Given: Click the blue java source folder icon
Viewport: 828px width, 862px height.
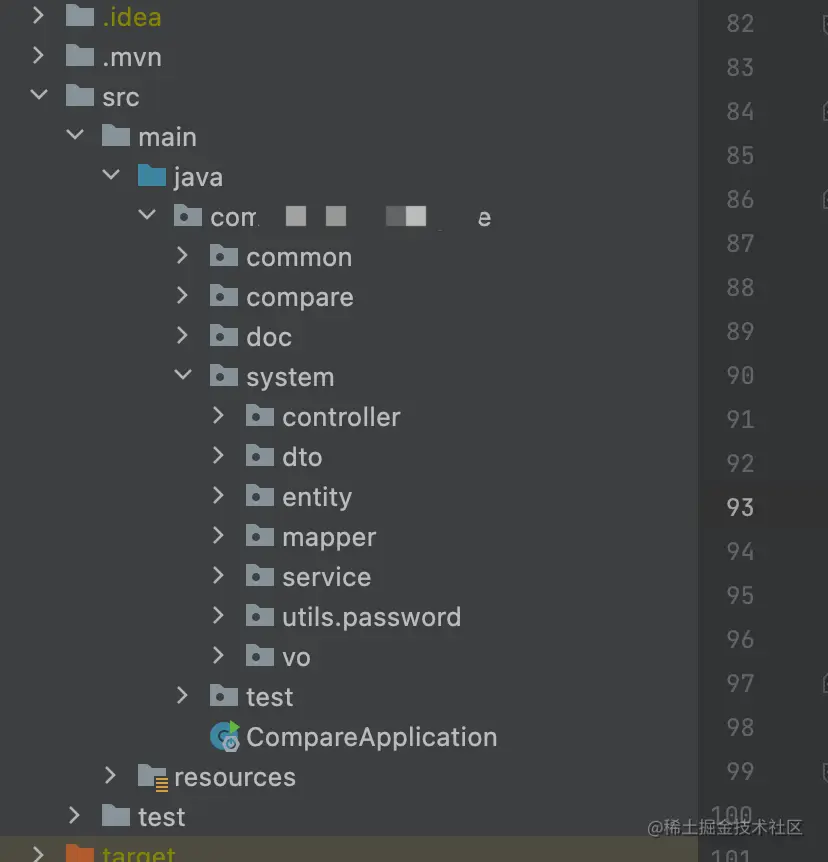Looking at the screenshot, I should pos(152,177).
